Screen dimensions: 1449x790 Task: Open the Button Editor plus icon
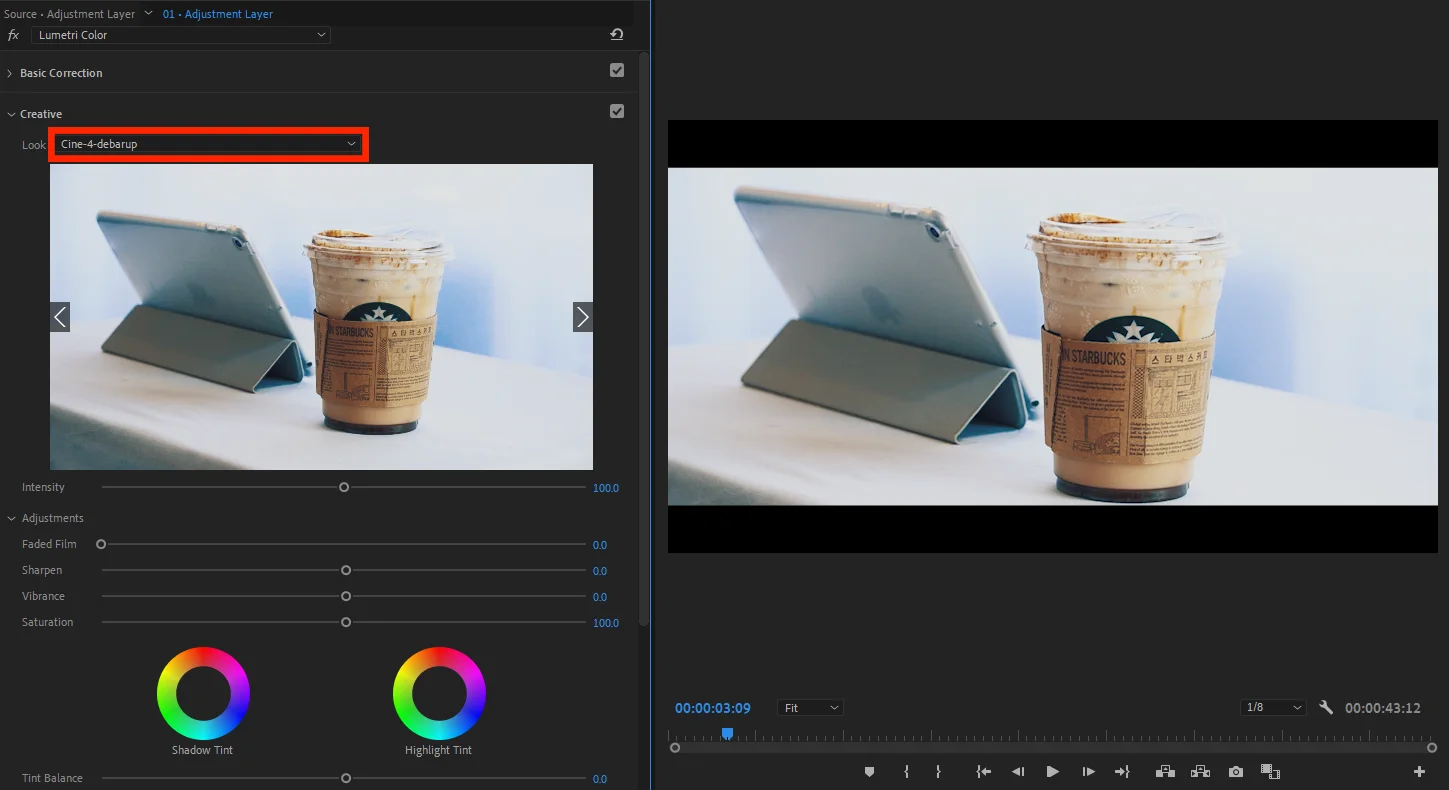click(1419, 772)
